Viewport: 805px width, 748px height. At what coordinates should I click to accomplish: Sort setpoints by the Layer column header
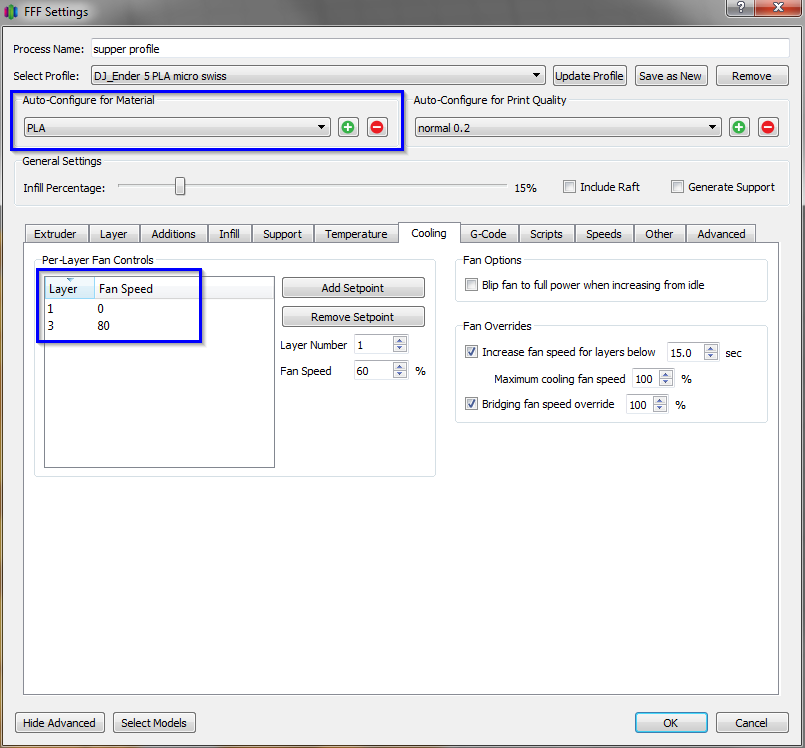point(69,289)
